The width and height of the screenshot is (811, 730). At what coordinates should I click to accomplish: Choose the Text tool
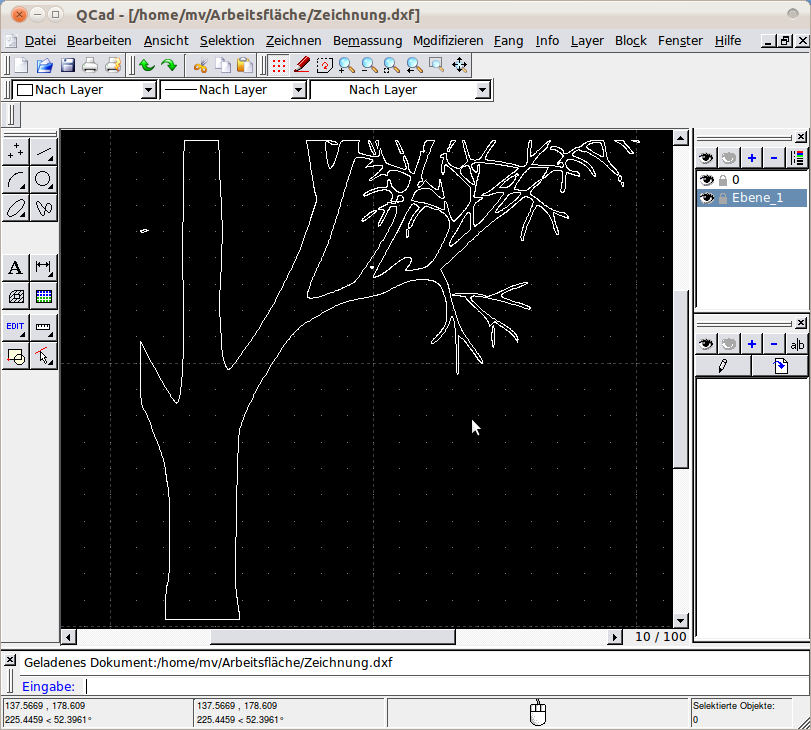(x=16, y=267)
